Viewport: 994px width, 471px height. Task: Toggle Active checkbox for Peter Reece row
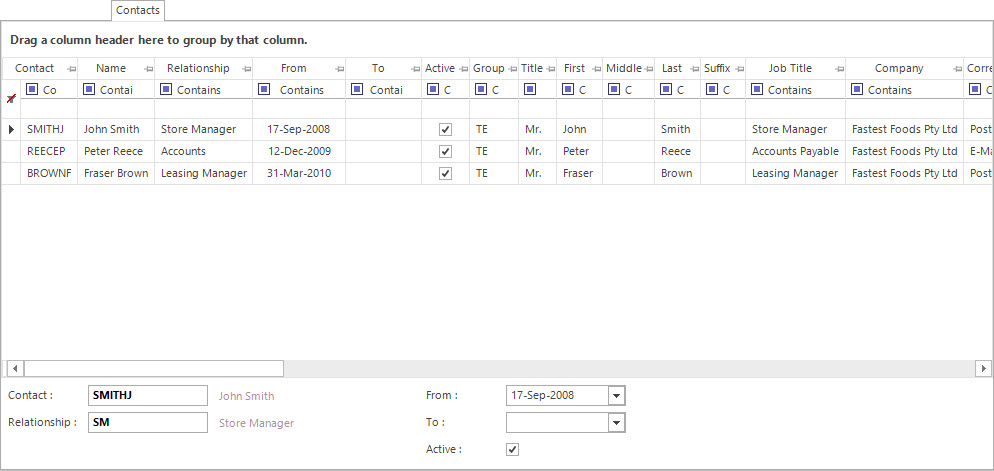click(x=445, y=152)
